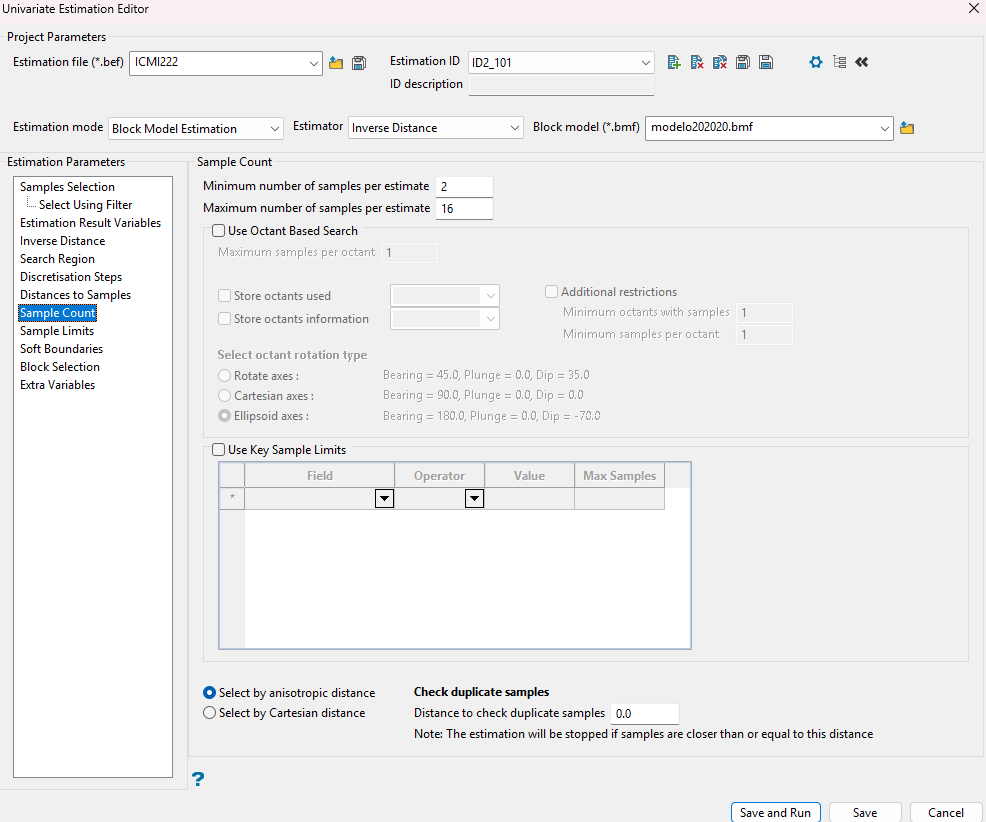The height and width of the screenshot is (822, 986).
Task: Open the Estimation file dropdown
Action: 313,63
